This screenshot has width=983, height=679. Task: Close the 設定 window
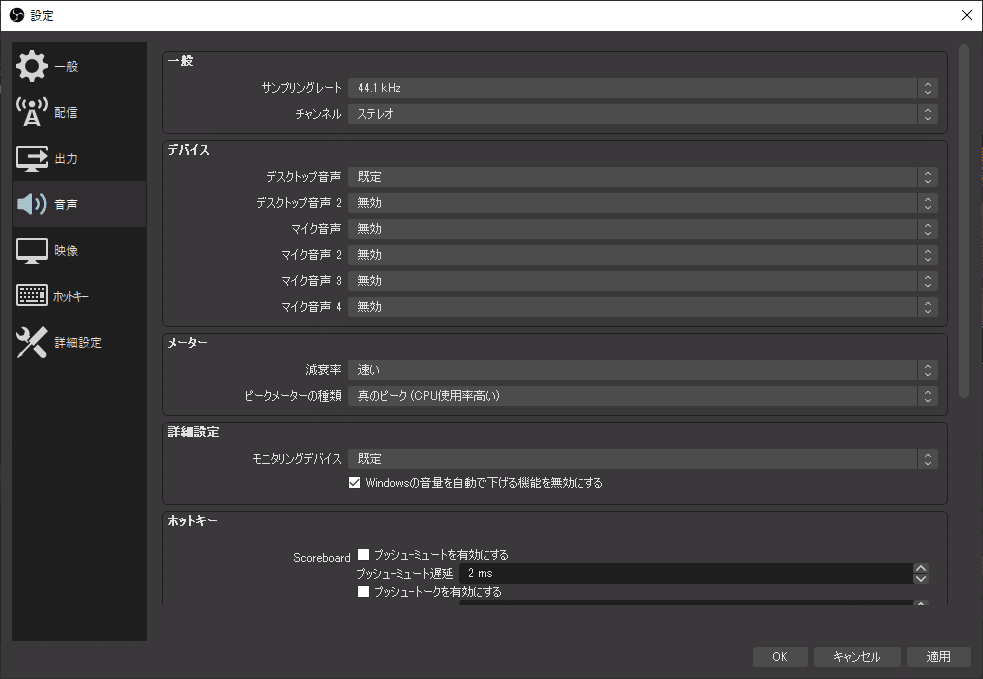tap(967, 15)
